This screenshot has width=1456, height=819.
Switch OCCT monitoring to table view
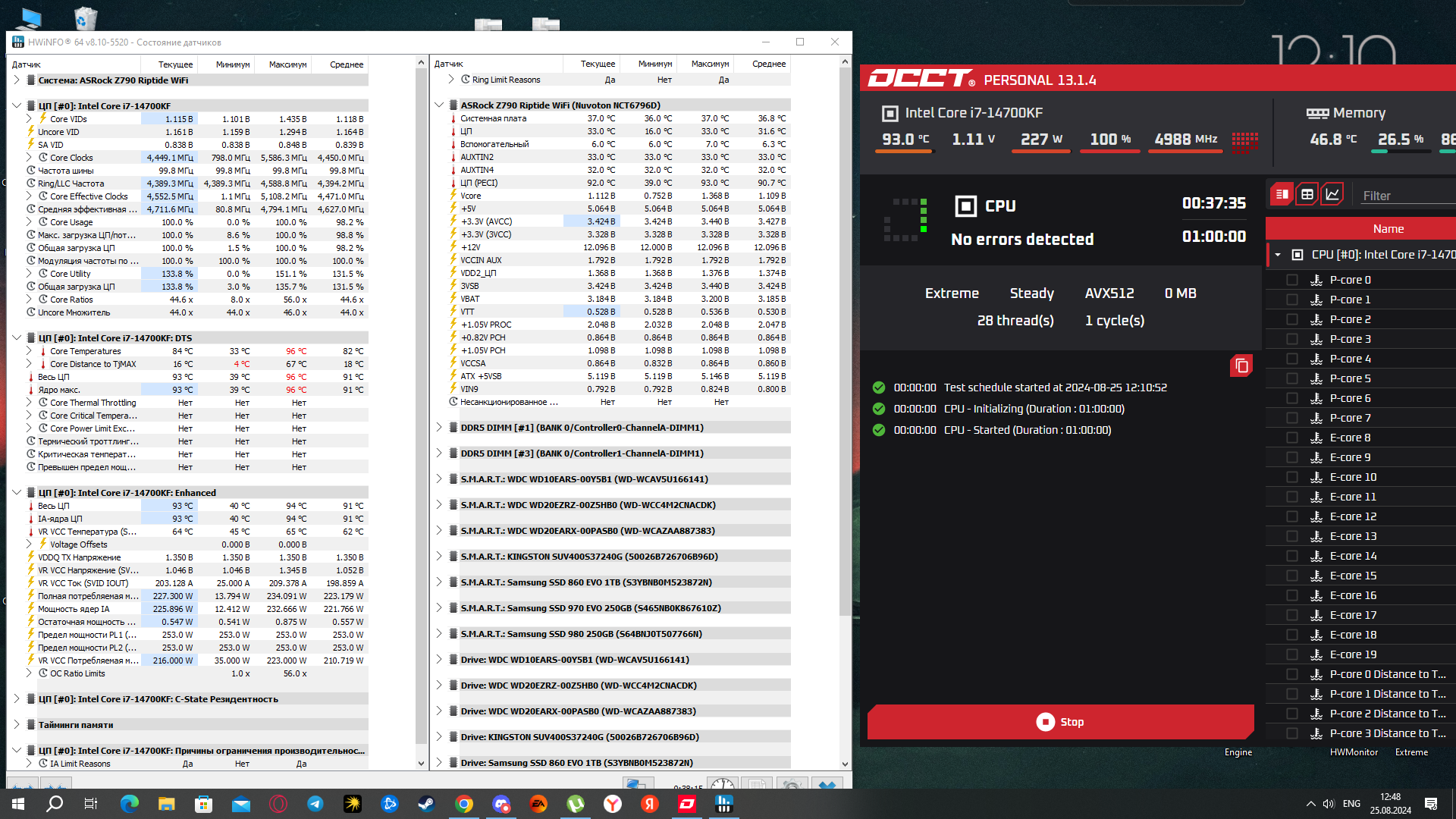[x=1307, y=195]
